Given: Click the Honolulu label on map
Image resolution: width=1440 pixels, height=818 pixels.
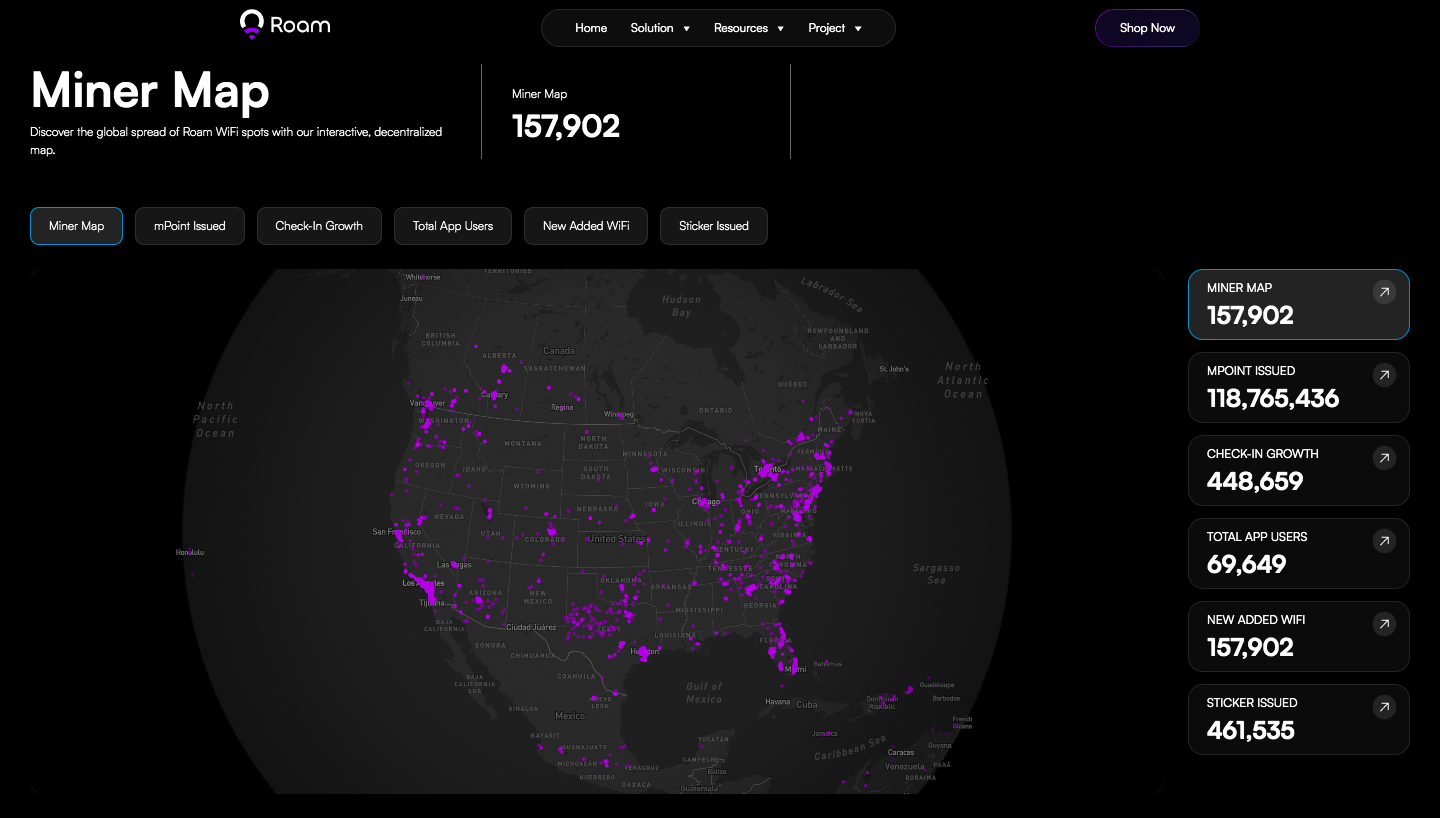Looking at the screenshot, I should pos(189,552).
